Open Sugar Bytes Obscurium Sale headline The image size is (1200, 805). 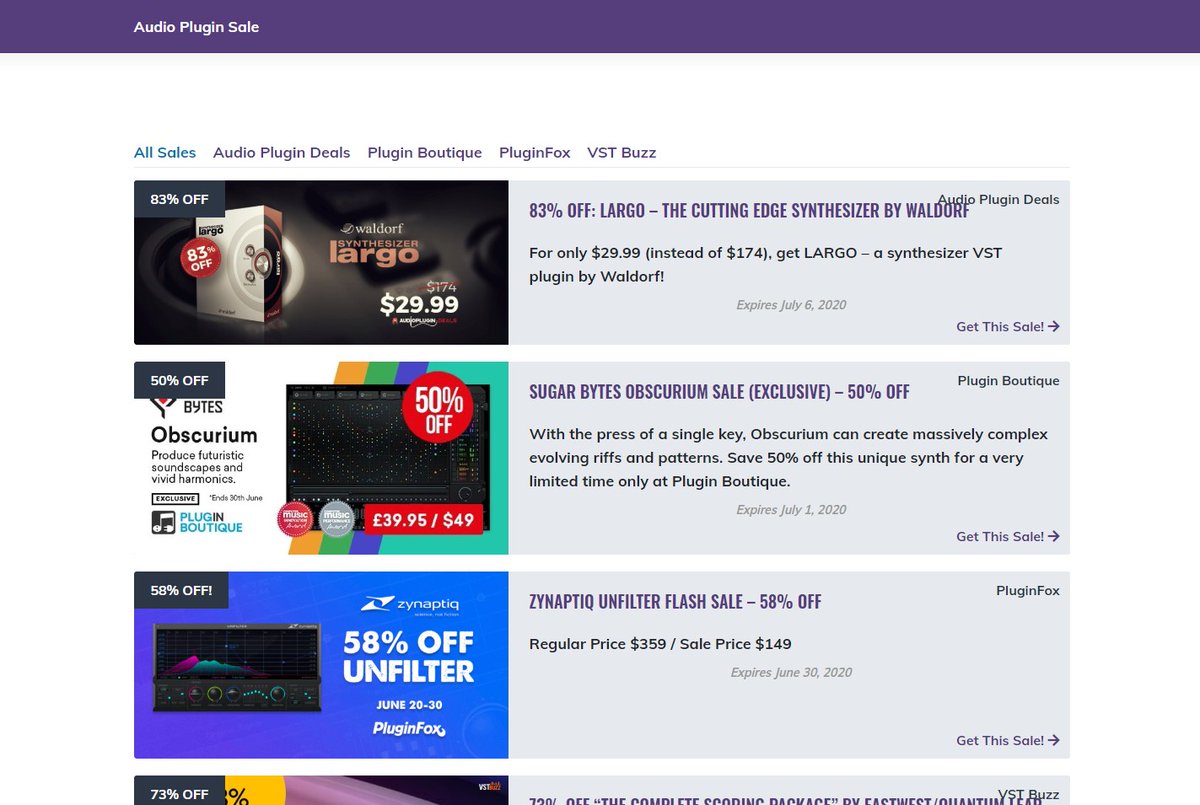pos(719,392)
